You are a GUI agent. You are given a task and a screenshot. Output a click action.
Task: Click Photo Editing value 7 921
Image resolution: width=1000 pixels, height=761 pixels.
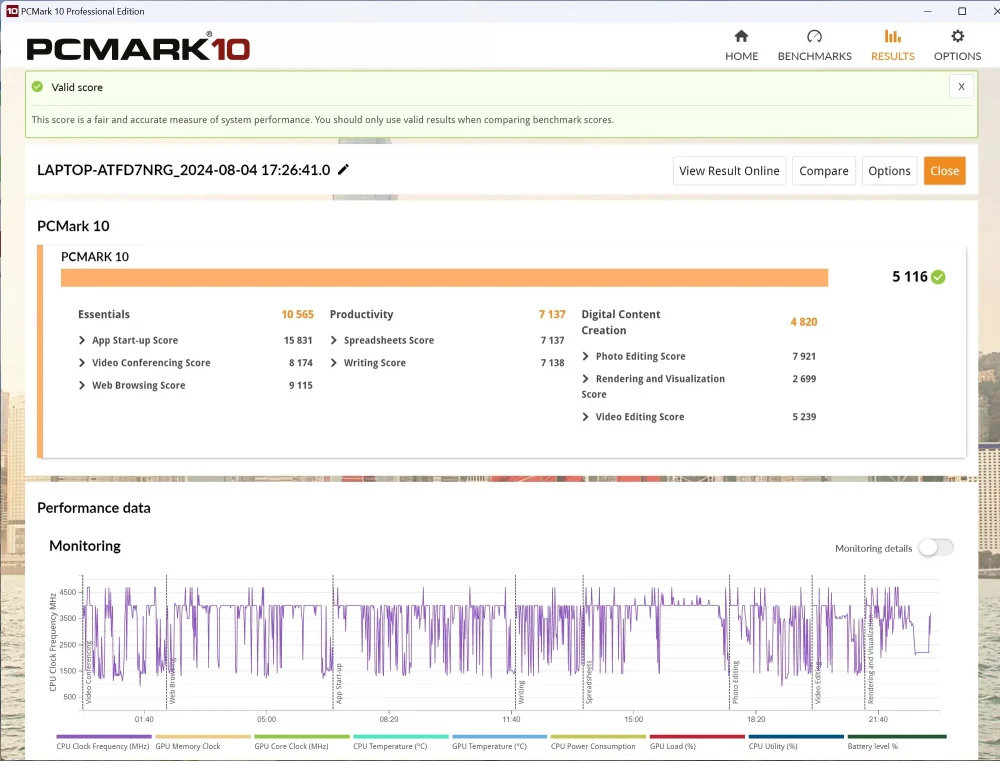click(804, 357)
